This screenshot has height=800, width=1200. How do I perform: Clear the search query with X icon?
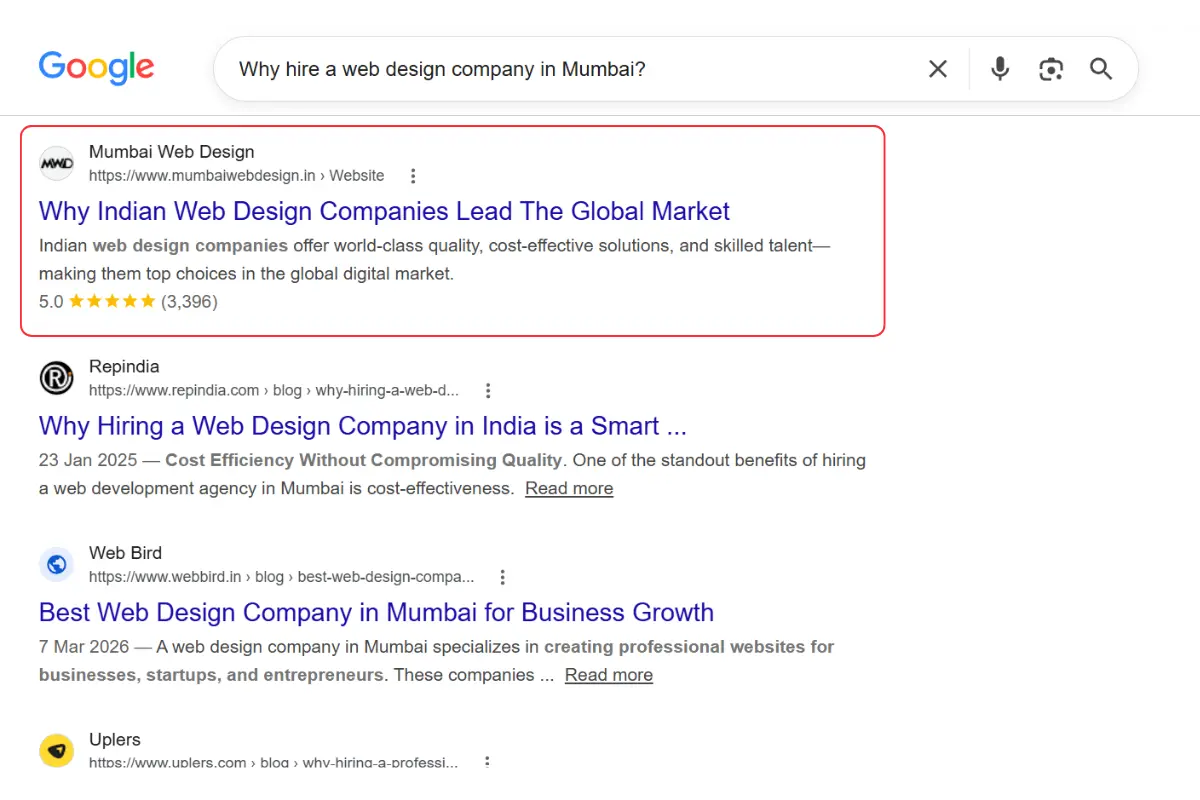point(938,69)
